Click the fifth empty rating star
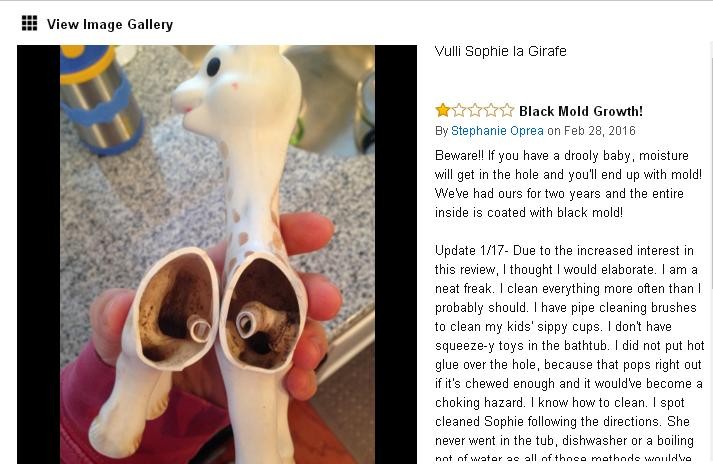The image size is (713, 464). click(x=507, y=110)
